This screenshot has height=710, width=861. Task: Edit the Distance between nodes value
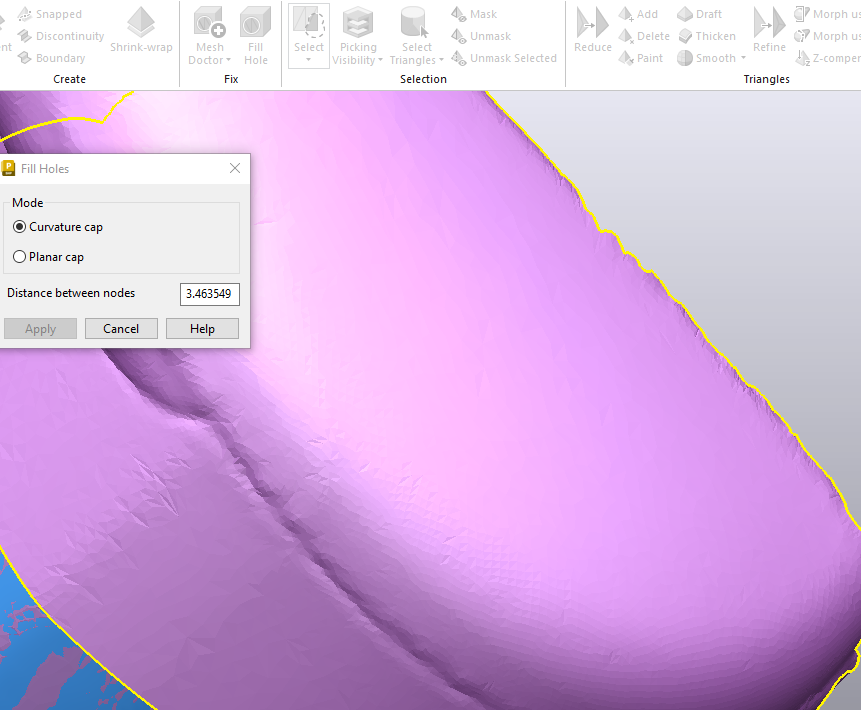tap(206, 293)
